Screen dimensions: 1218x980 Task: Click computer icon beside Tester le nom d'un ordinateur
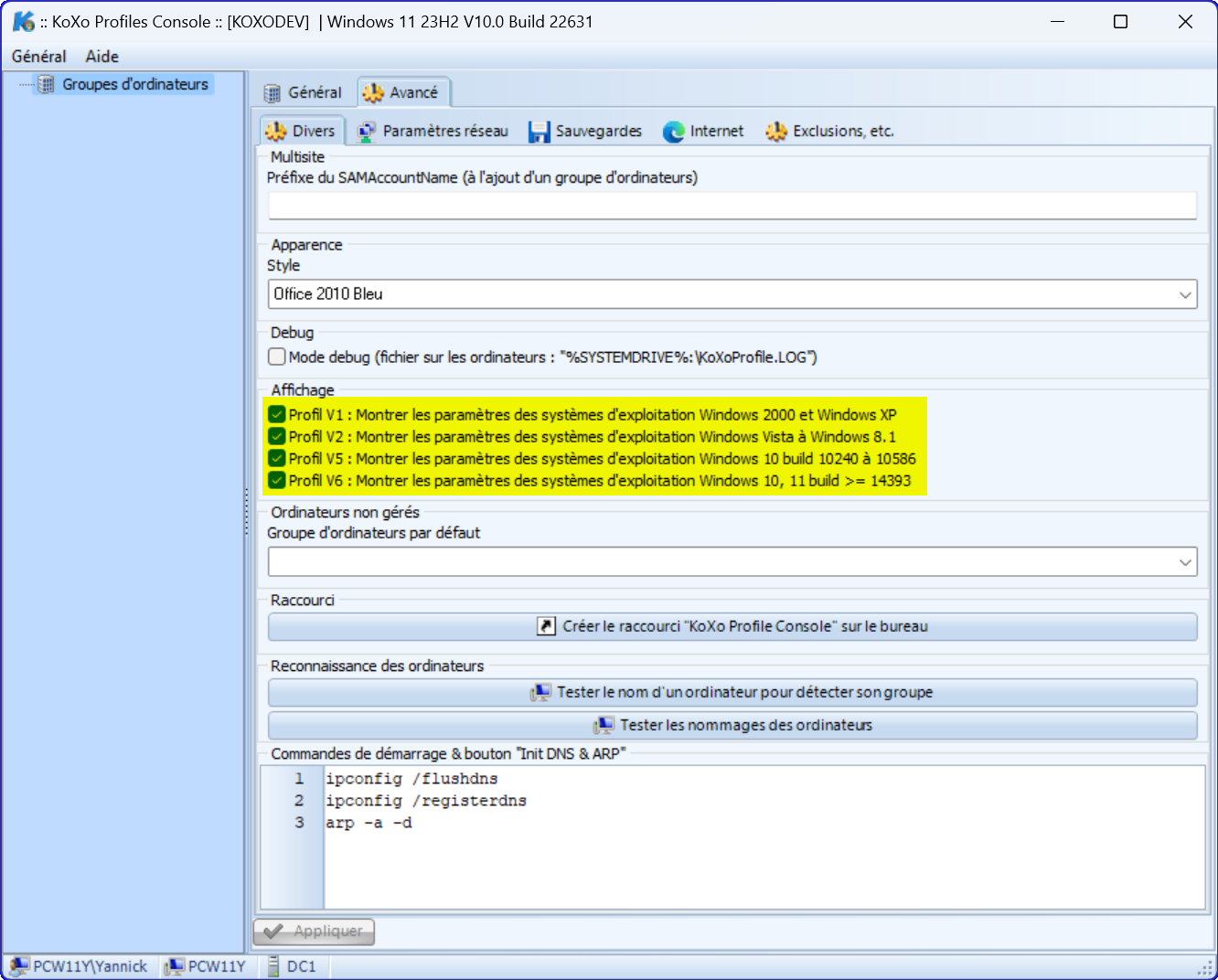540,693
